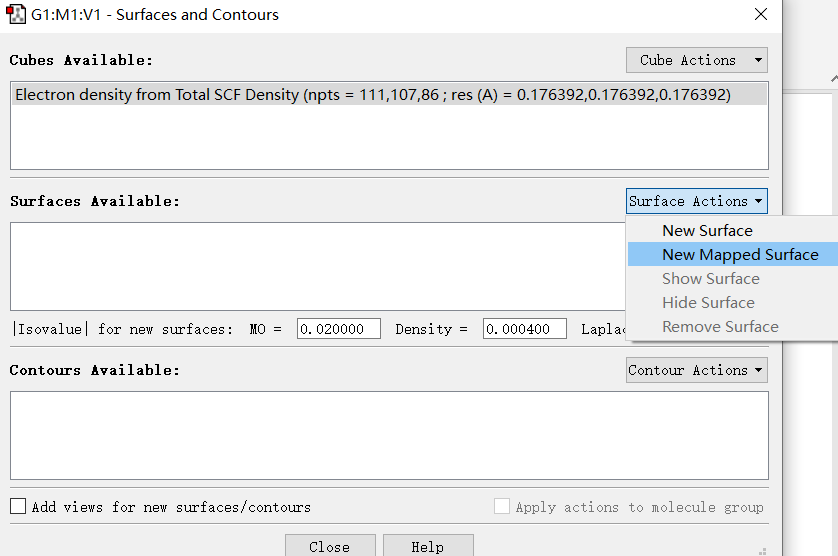Click inside the Contours Available list
838x556 pixels.
coord(389,435)
